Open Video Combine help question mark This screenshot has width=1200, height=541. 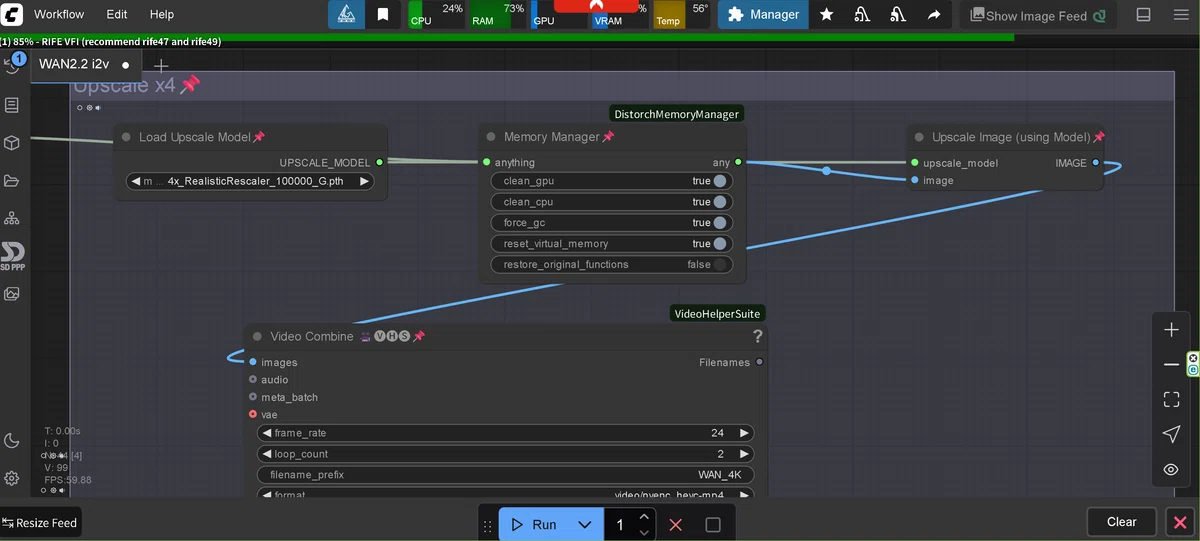(x=758, y=337)
